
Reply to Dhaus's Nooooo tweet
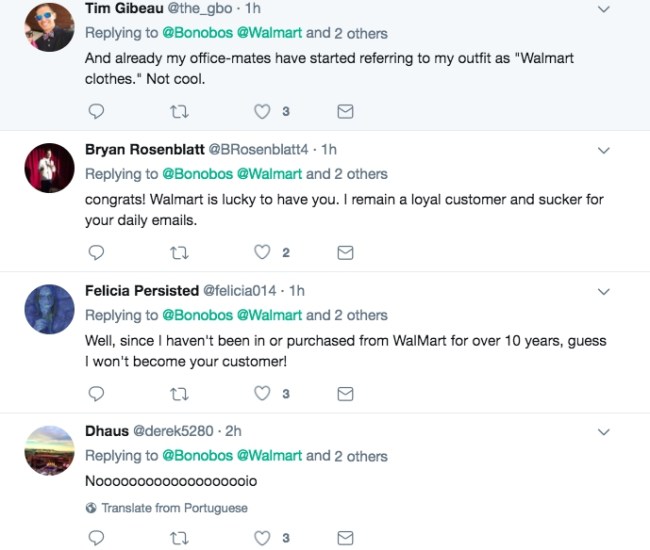point(96,538)
